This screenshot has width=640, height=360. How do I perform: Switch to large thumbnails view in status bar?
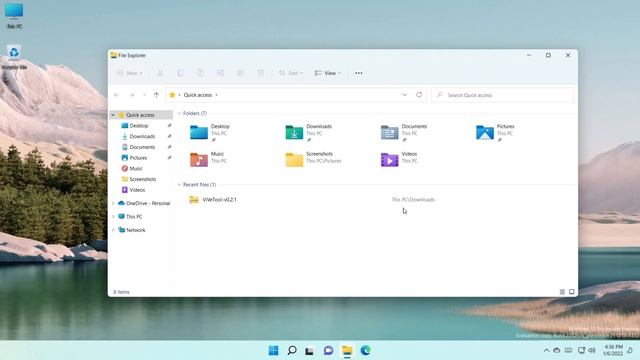click(x=571, y=292)
